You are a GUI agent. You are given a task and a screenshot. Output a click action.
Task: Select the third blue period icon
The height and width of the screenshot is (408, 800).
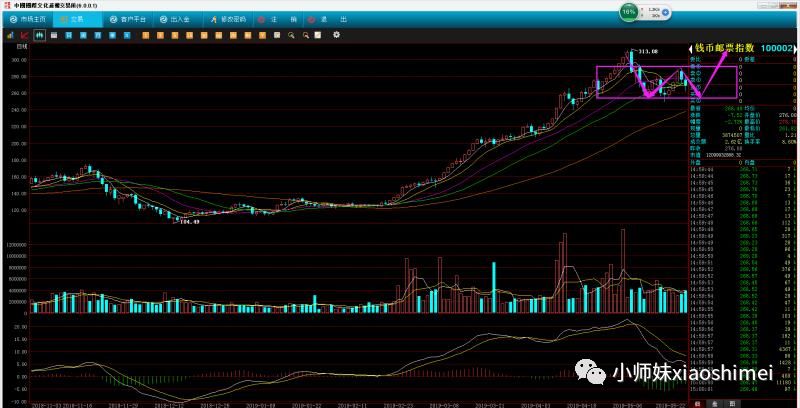(x=97, y=35)
